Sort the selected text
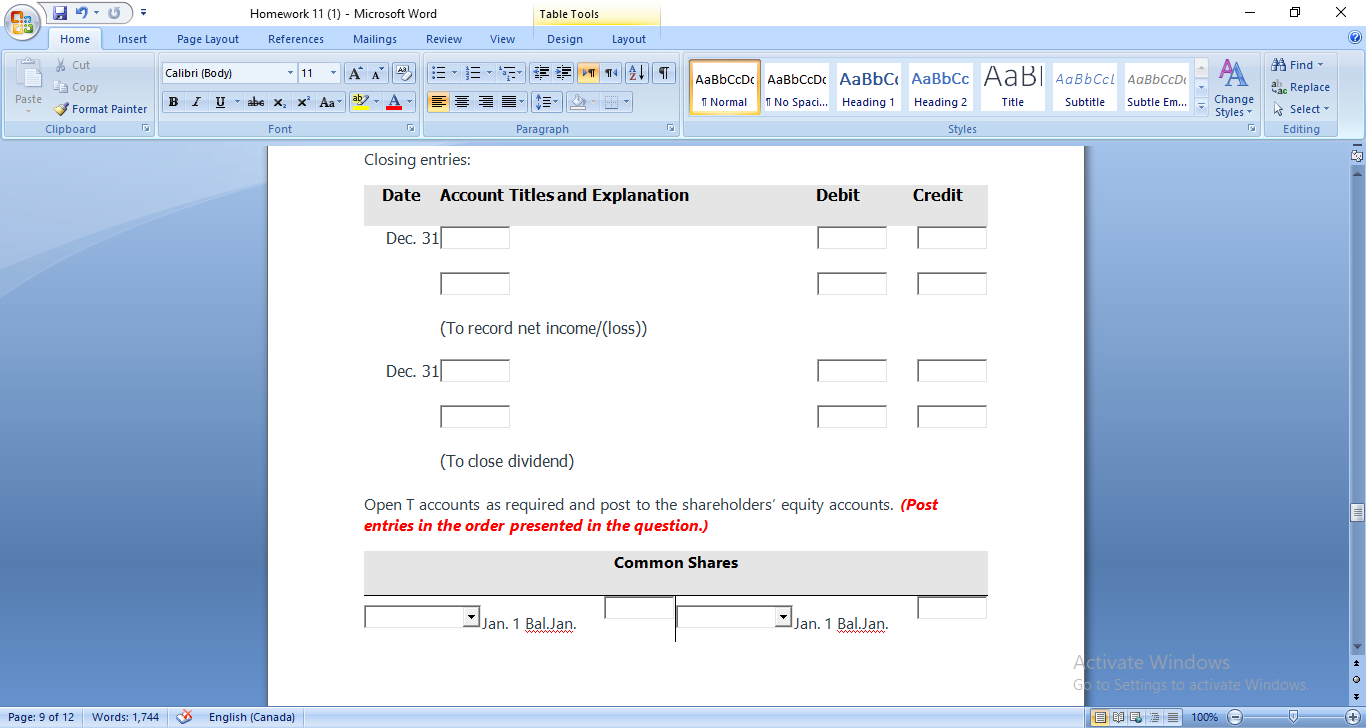The image size is (1366, 728). (x=637, y=73)
